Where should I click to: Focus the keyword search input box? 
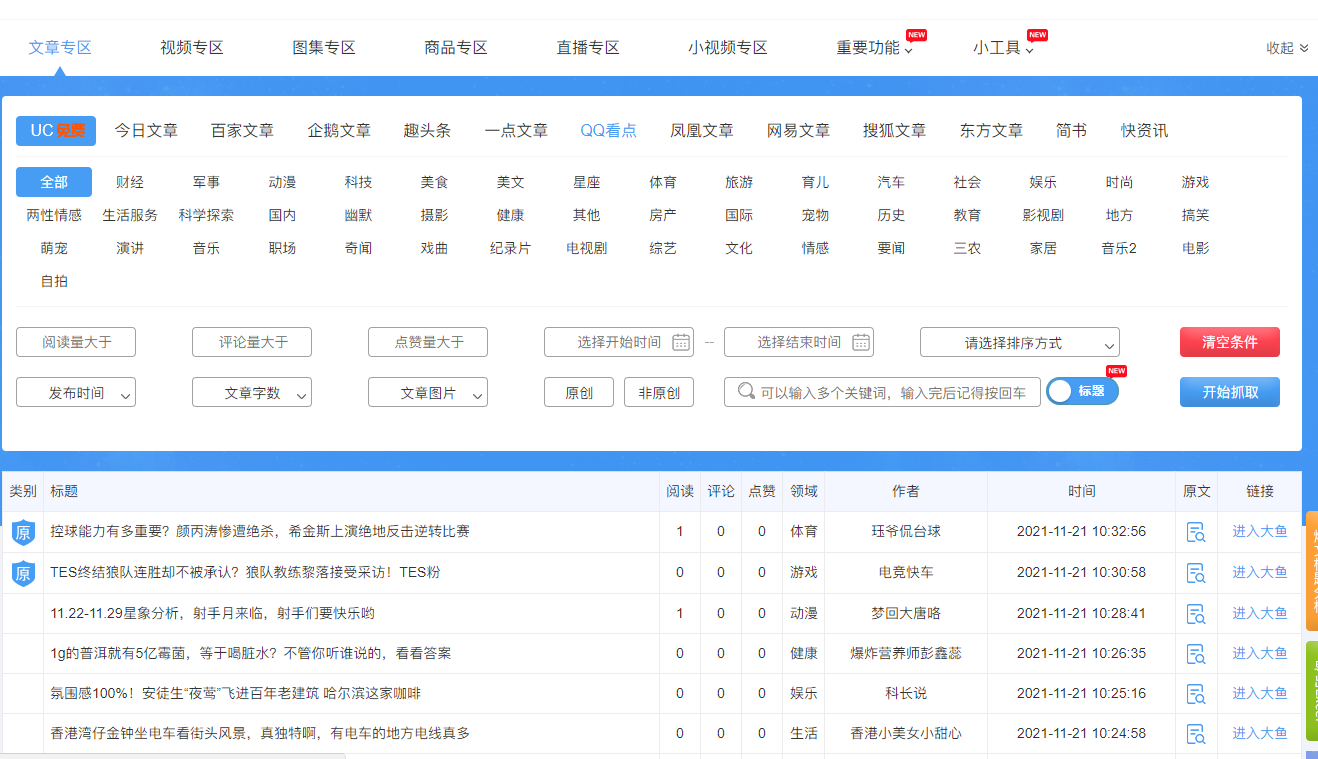882,392
